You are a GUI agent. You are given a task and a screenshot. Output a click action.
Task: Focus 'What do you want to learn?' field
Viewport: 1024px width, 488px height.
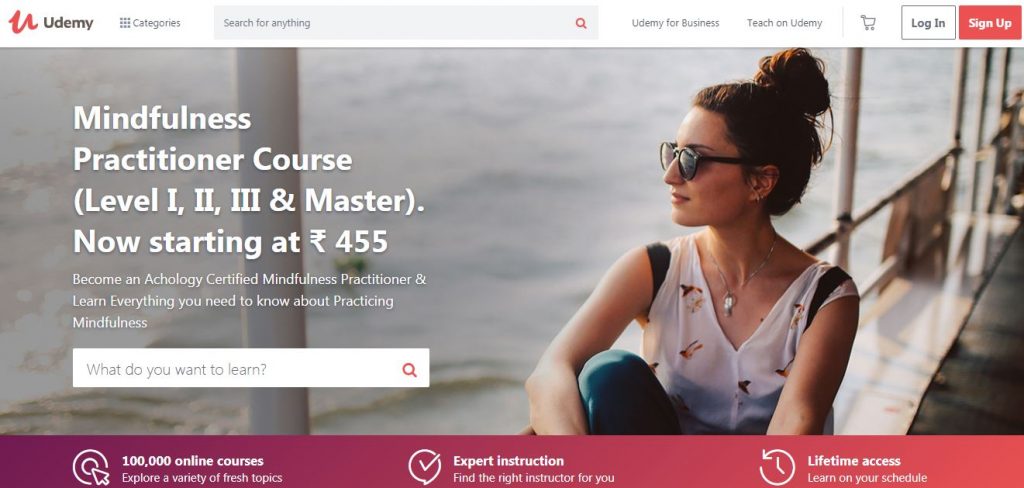(251, 368)
